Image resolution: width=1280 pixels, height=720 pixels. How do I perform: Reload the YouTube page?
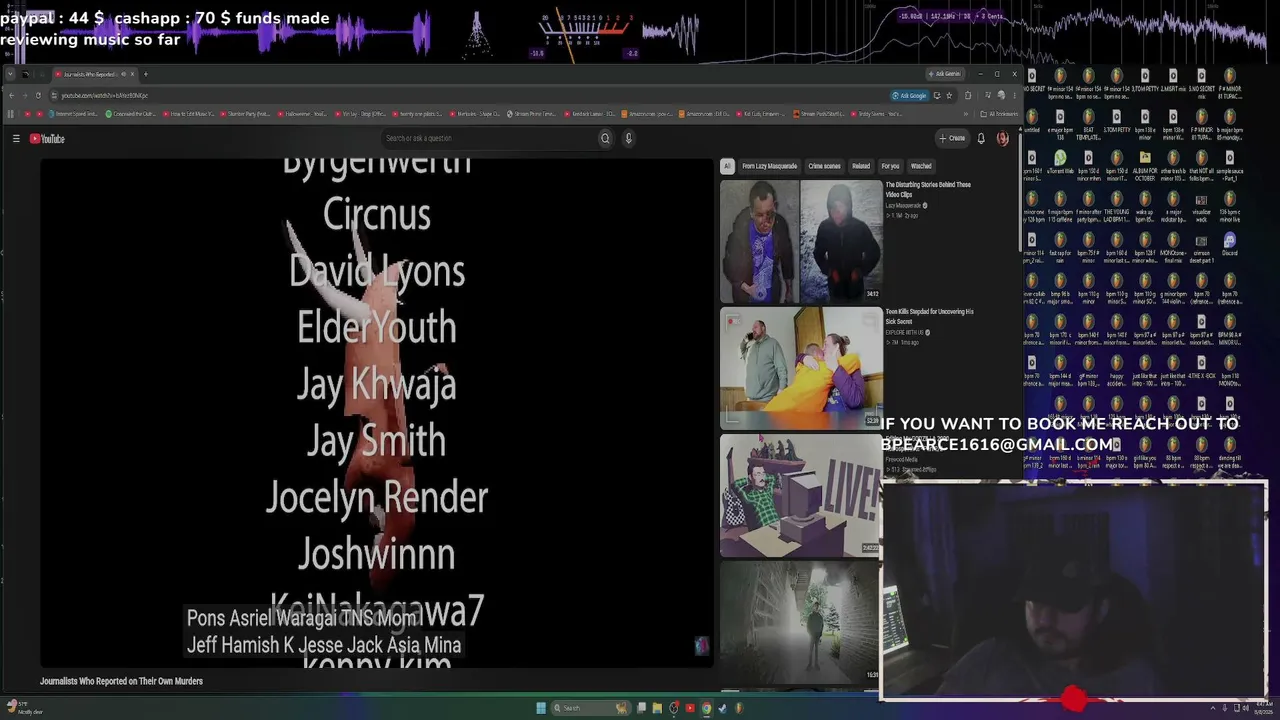38,96
